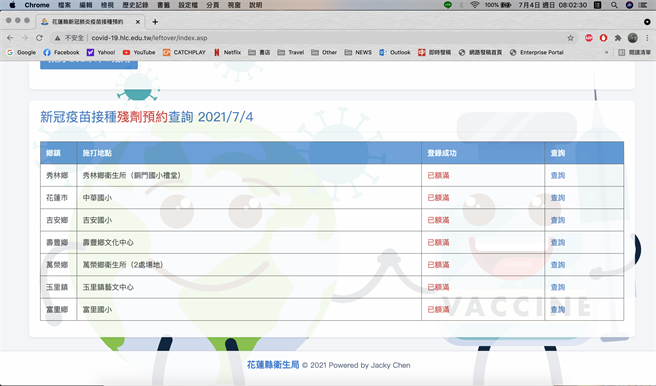This screenshot has height=386, width=656.
Task: Click 查詢 link for 萬榮鄉衛生所 row
Action: pyautogui.click(x=558, y=265)
